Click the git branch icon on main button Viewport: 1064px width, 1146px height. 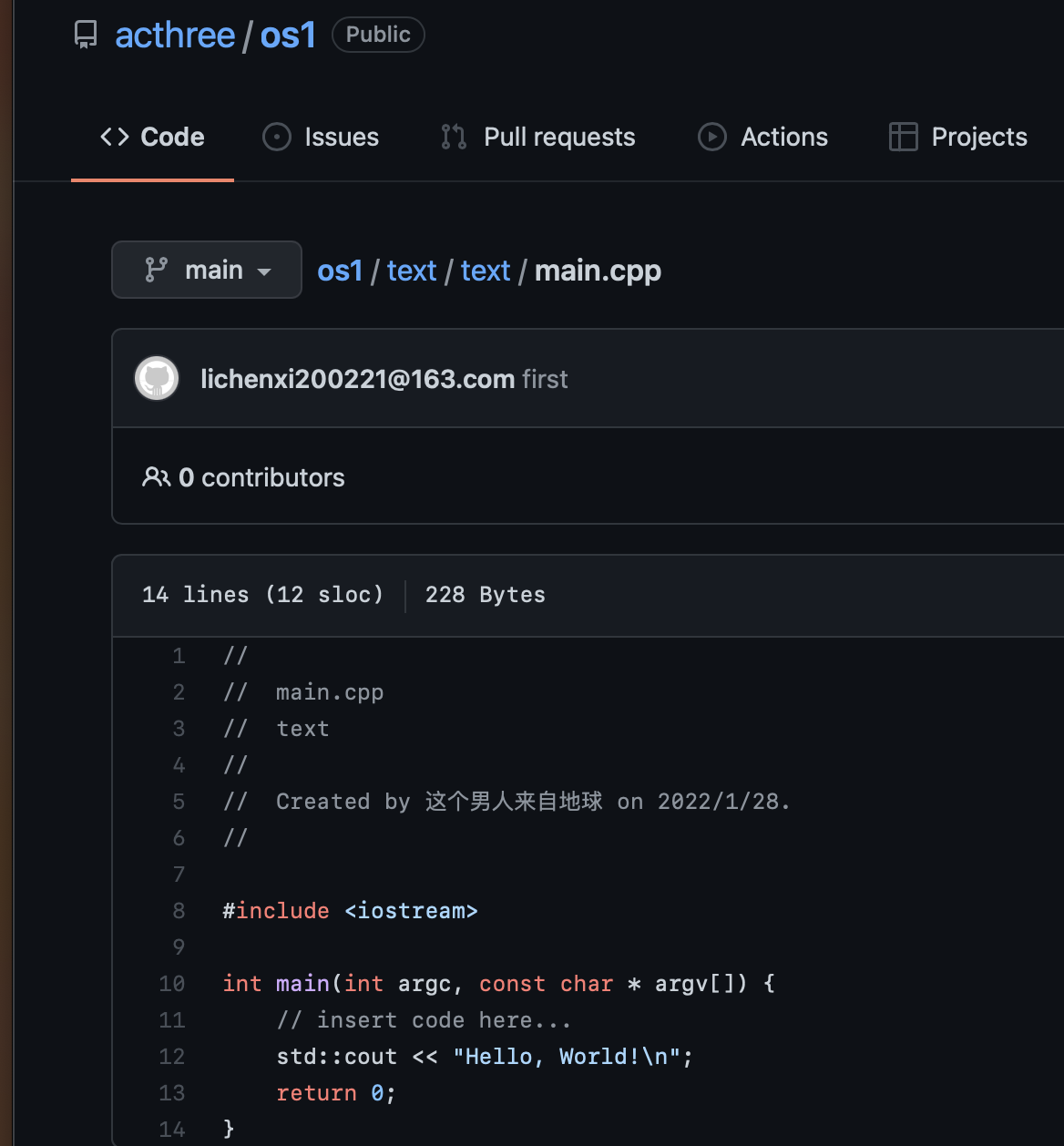(x=157, y=270)
